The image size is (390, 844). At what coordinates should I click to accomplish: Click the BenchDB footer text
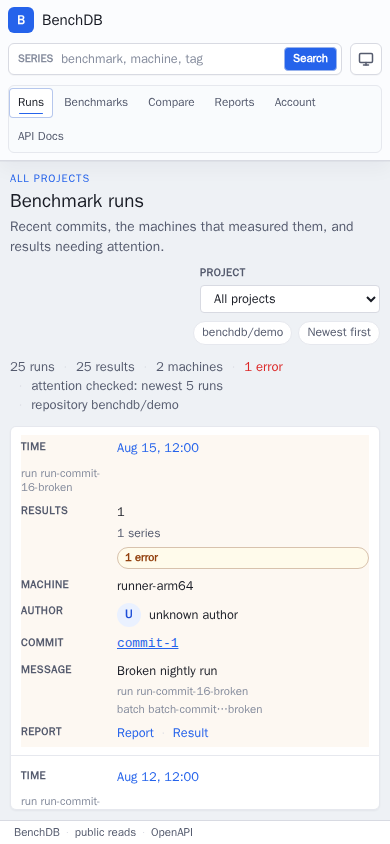[37, 832]
